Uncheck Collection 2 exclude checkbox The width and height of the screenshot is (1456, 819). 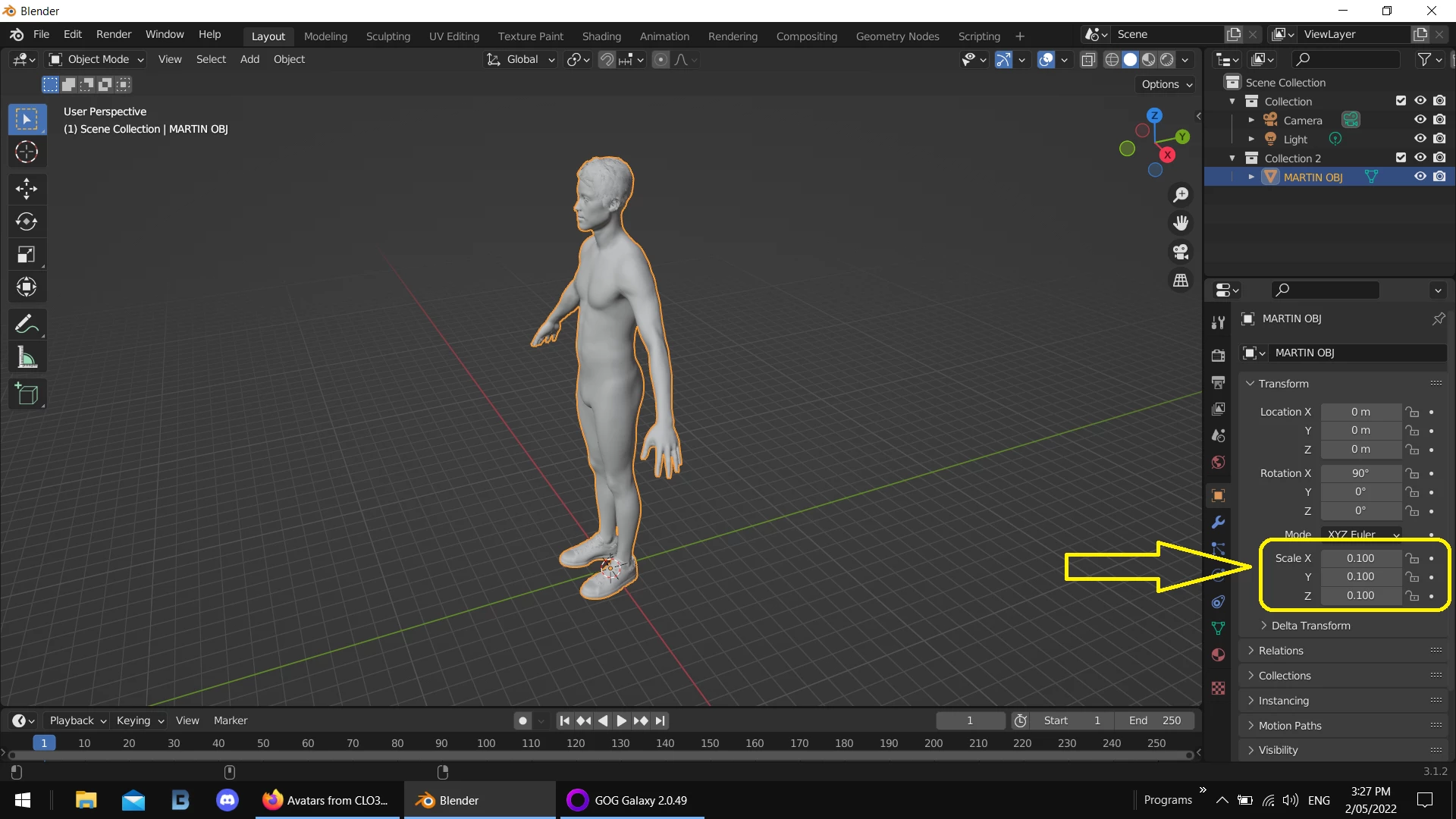pyautogui.click(x=1401, y=158)
